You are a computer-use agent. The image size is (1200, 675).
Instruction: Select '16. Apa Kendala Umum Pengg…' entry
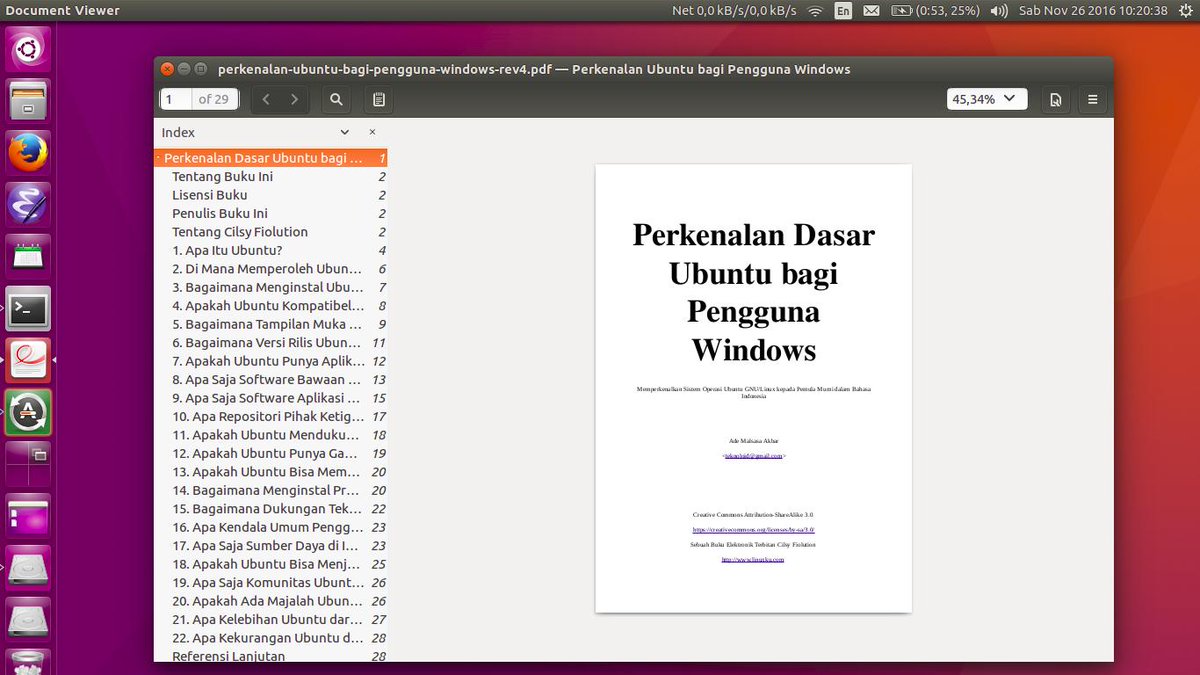click(x=271, y=528)
